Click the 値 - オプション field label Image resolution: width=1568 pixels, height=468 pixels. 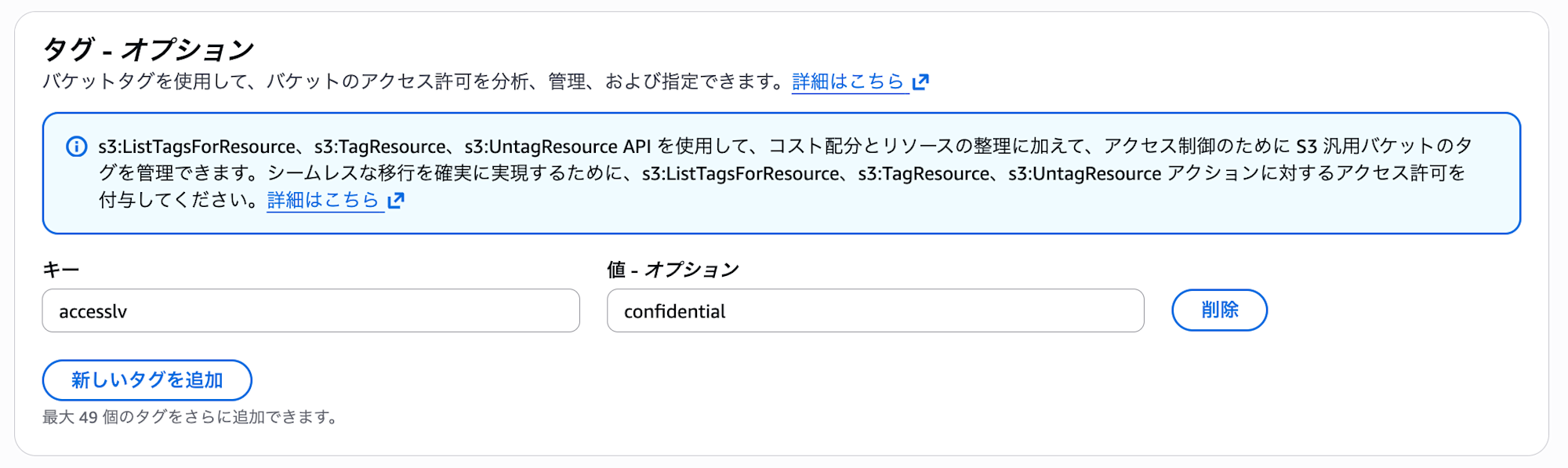[673, 270]
